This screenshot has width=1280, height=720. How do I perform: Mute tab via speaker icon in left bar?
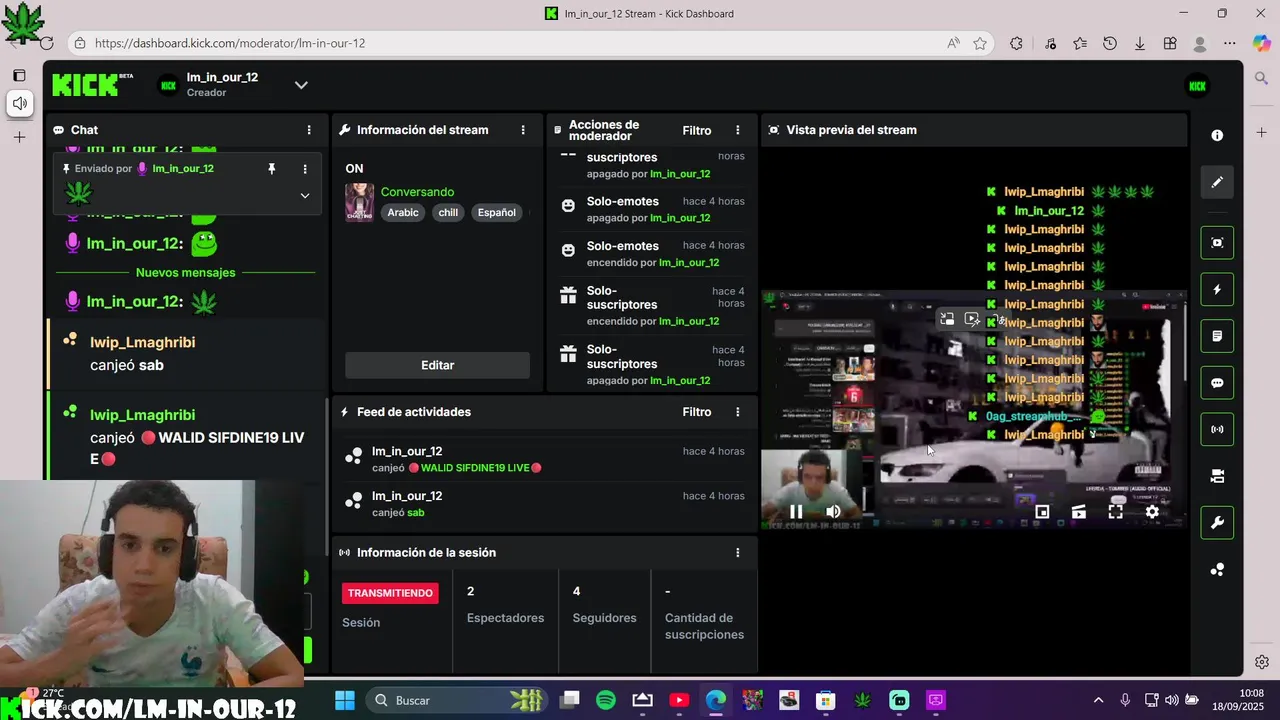pyautogui.click(x=19, y=103)
